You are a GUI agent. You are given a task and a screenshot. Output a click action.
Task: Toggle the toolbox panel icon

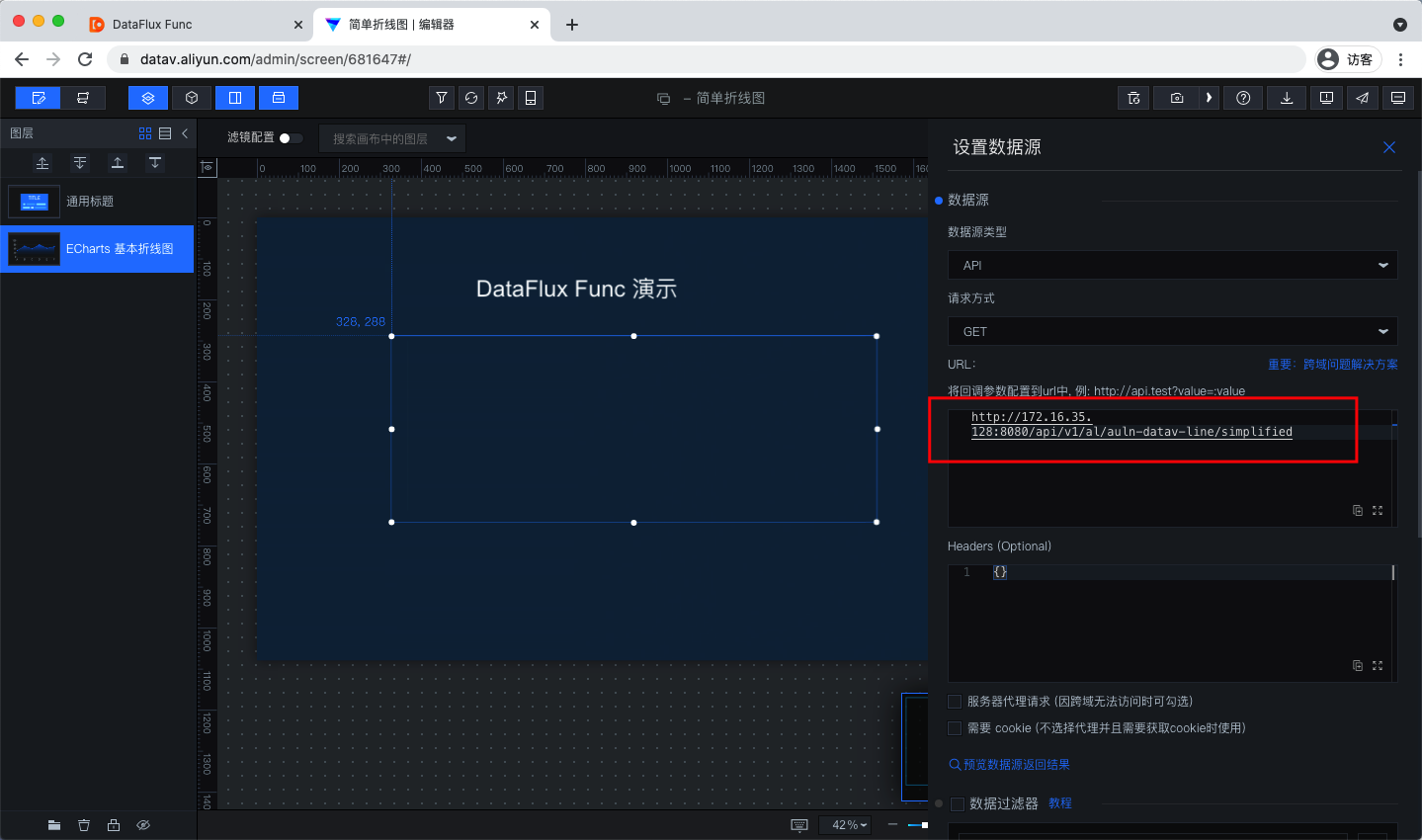coord(279,98)
